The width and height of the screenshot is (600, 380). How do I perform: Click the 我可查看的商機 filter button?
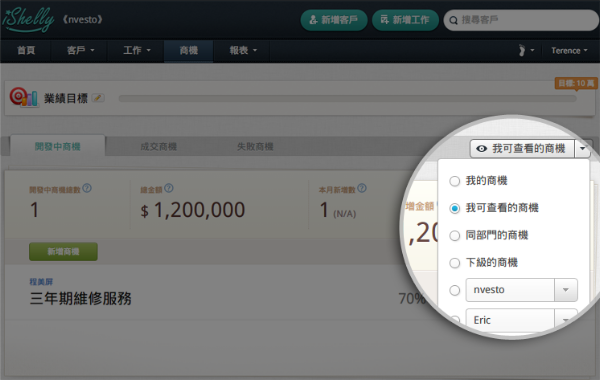coord(522,148)
